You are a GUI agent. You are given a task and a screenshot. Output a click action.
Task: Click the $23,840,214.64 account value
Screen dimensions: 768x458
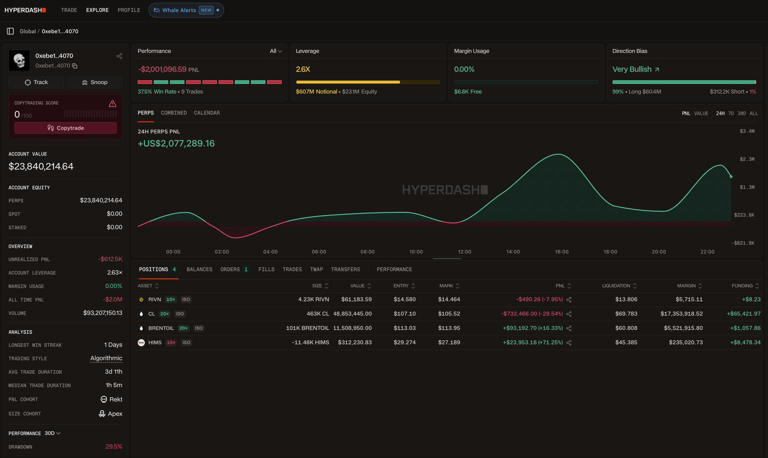coord(41,167)
